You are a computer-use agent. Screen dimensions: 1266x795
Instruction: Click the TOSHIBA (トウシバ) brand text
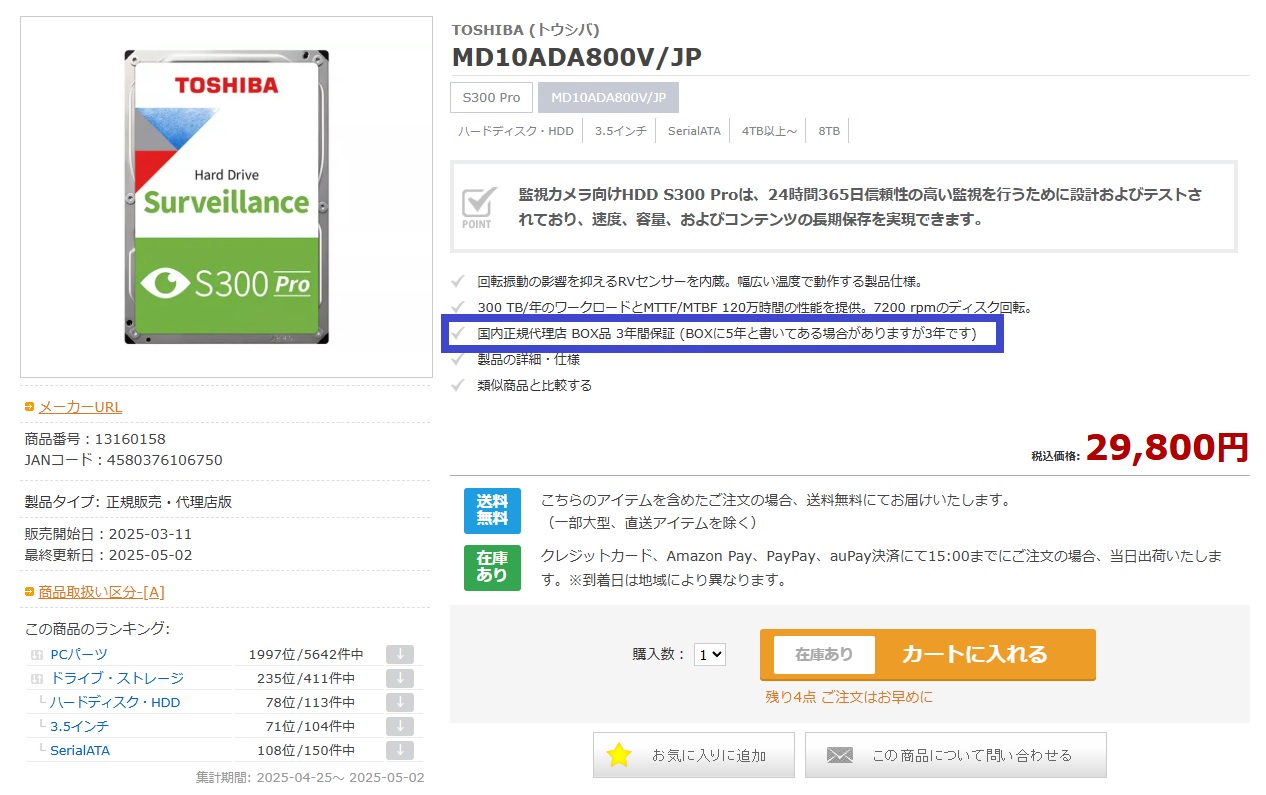point(526,30)
